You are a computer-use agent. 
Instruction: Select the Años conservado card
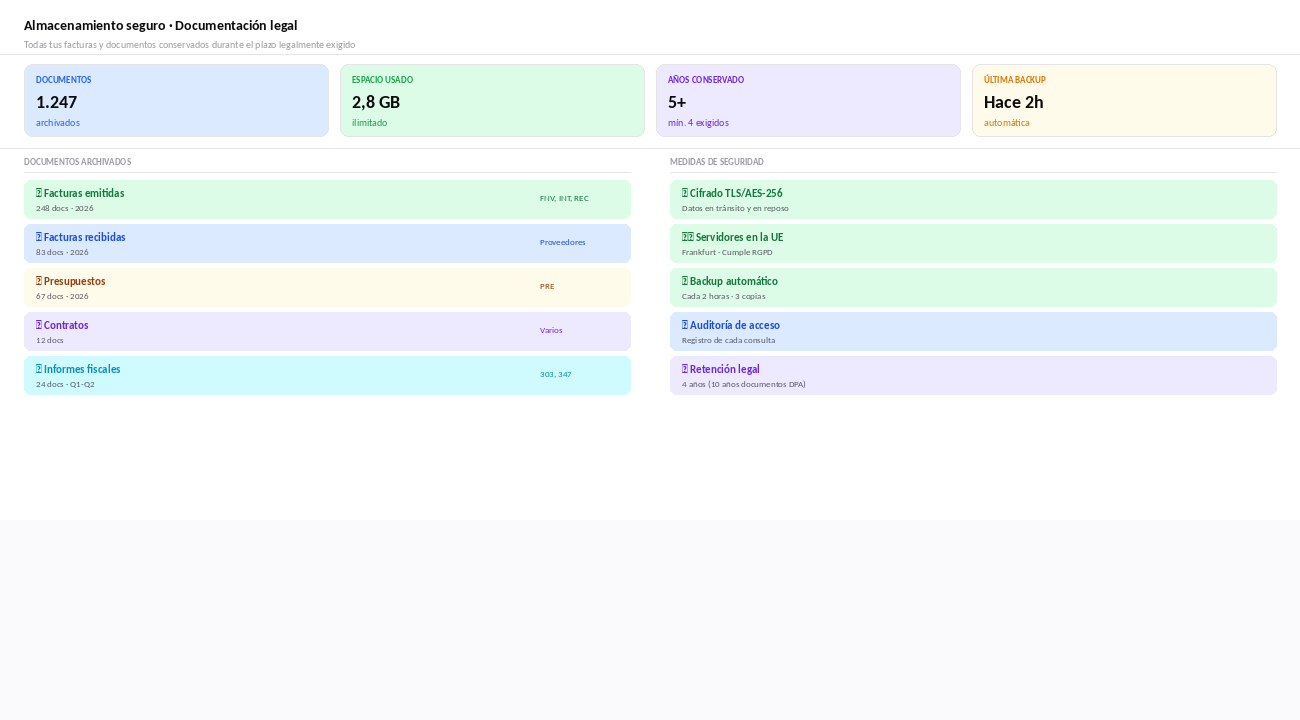(x=808, y=100)
